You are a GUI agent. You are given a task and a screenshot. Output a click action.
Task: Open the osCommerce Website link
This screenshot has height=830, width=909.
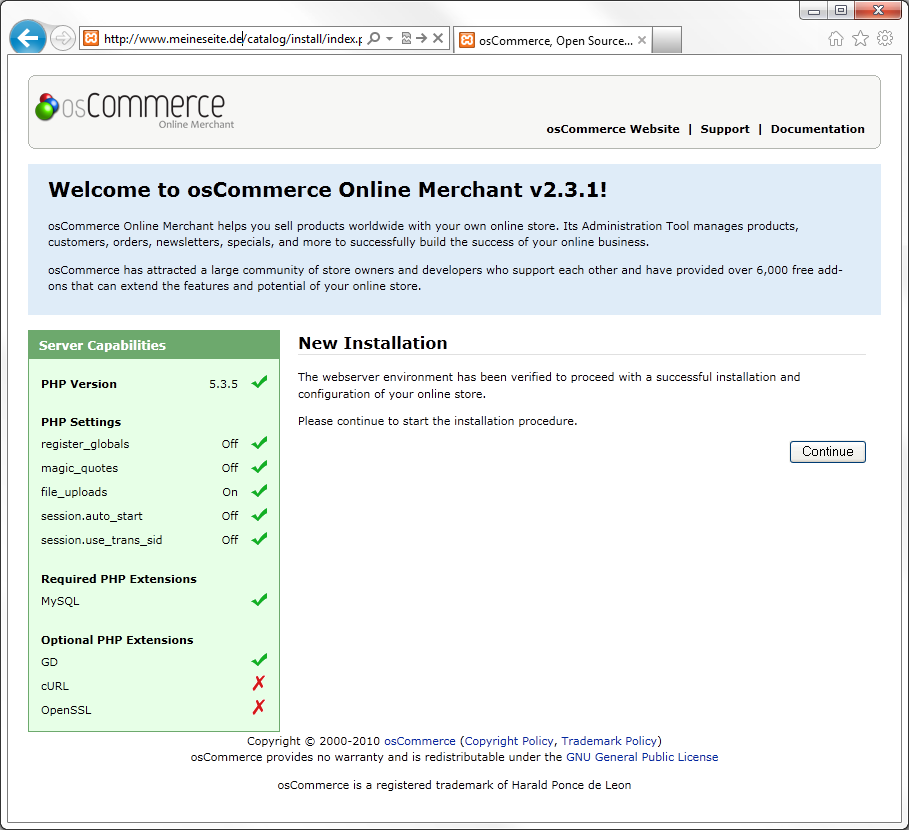pos(612,129)
